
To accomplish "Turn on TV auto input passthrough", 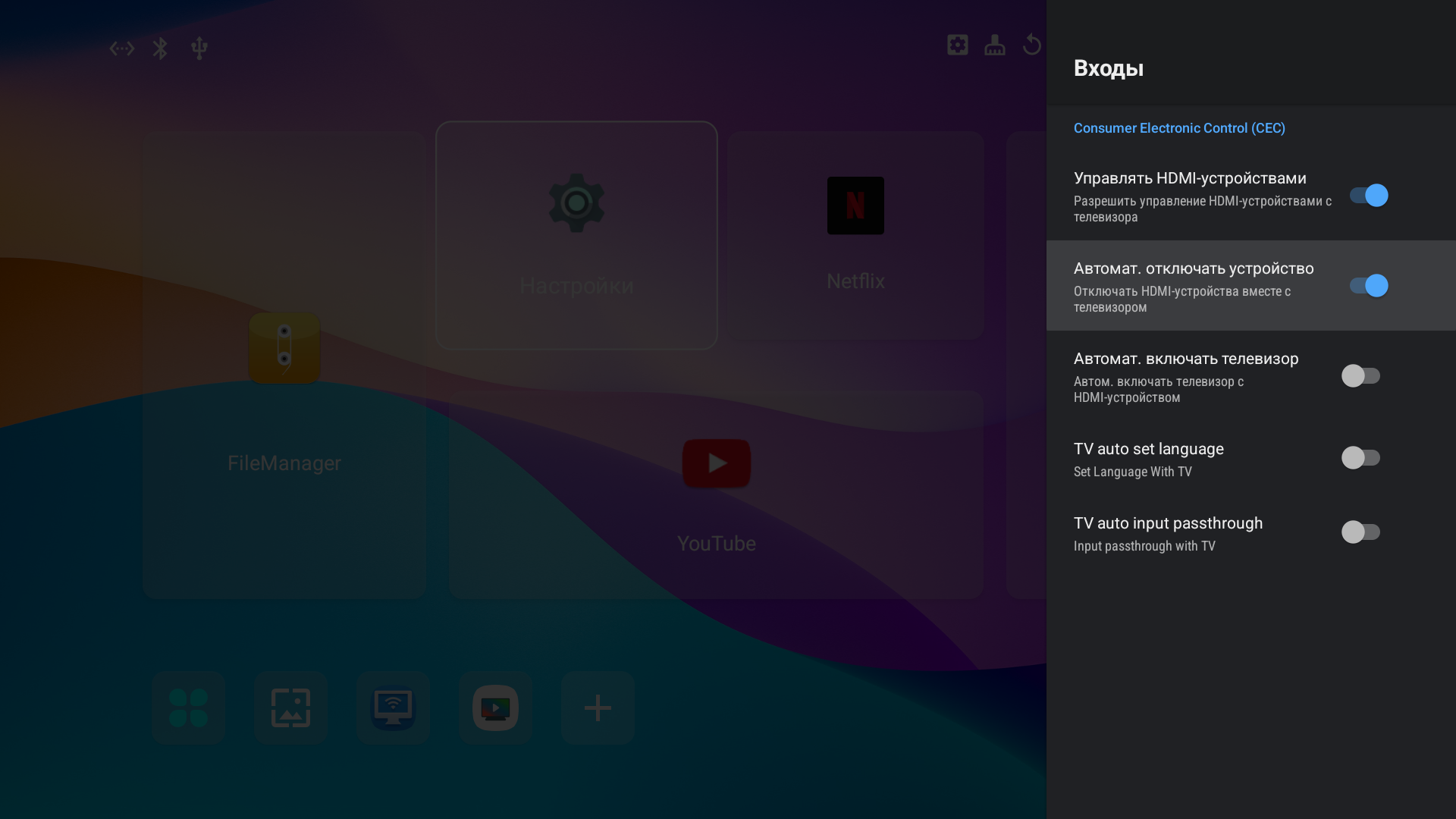I will click(1360, 532).
